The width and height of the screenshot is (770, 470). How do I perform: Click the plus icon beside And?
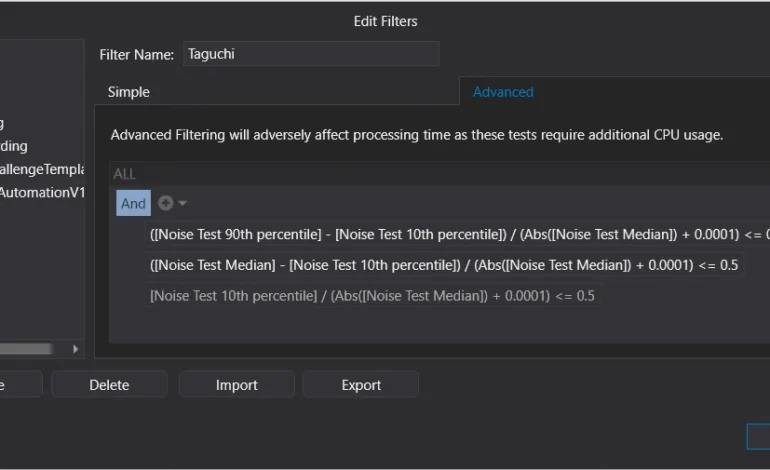coord(165,203)
